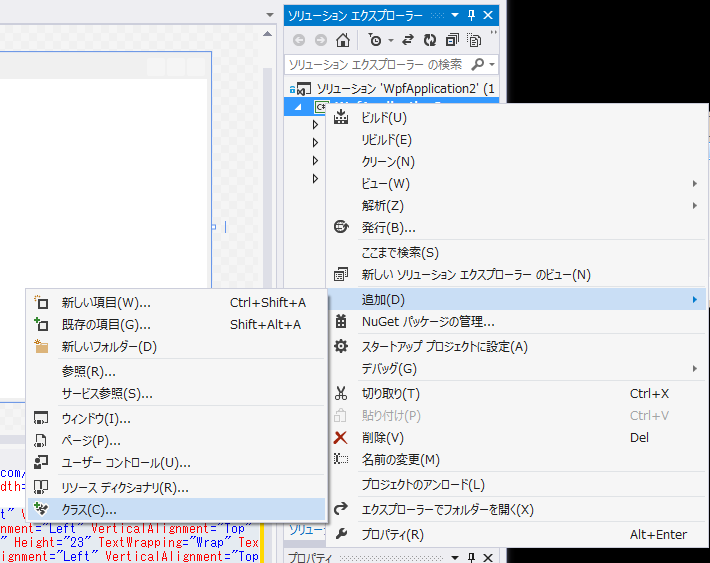
Task: Toggle auto-hide pin on Solution Explorer
Action: [x=471, y=15]
